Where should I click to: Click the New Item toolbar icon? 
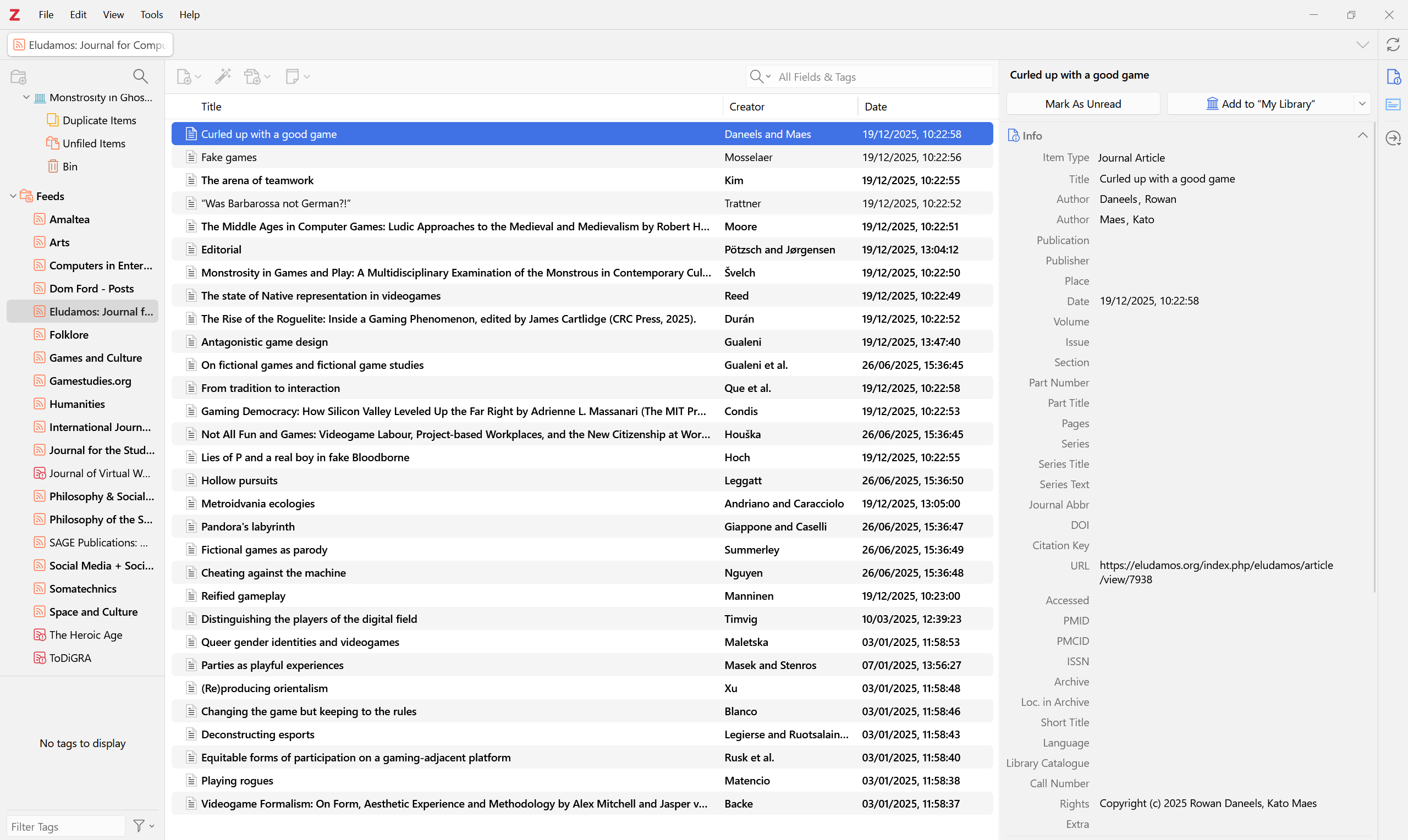185,76
